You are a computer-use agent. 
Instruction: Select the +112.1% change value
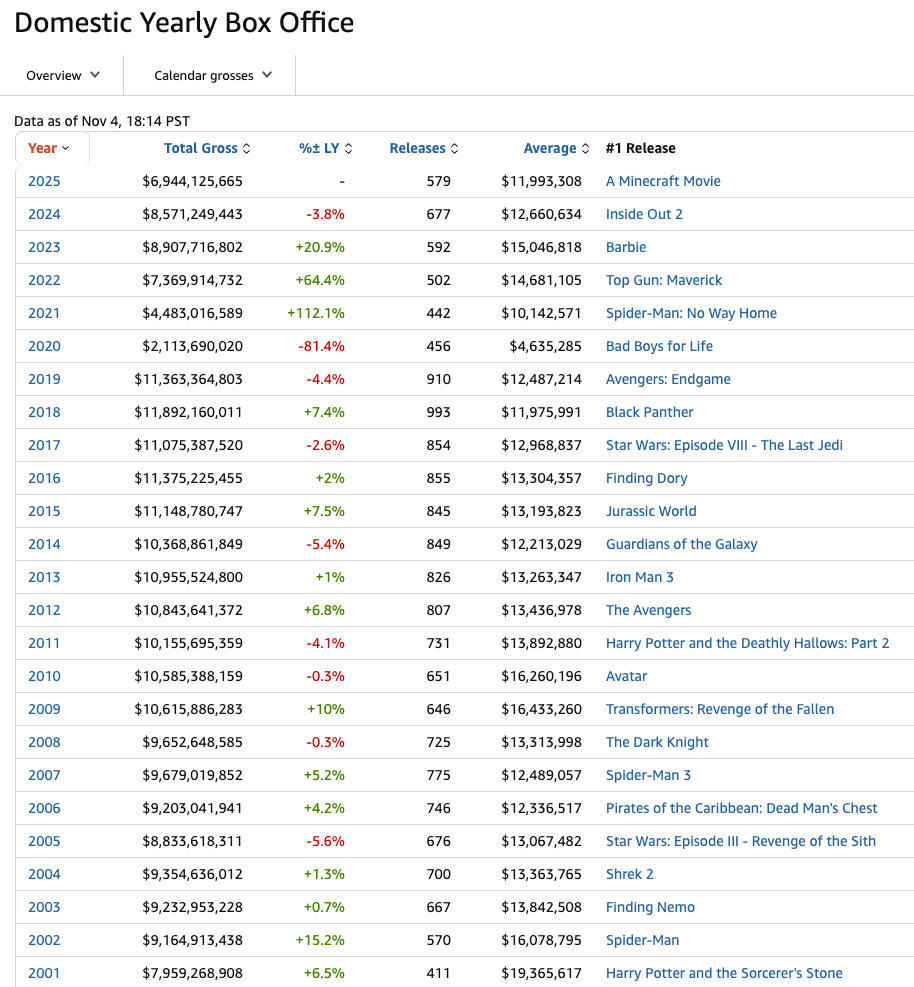click(x=315, y=313)
